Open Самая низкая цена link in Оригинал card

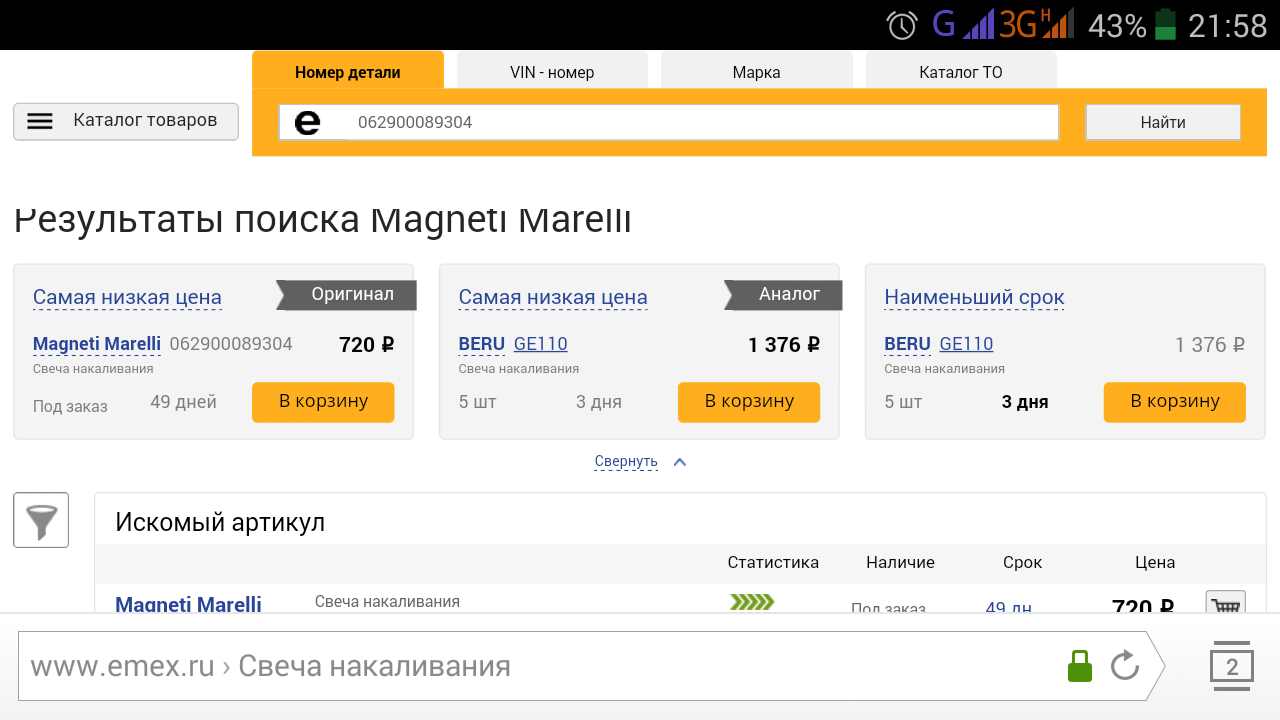(127, 297)
